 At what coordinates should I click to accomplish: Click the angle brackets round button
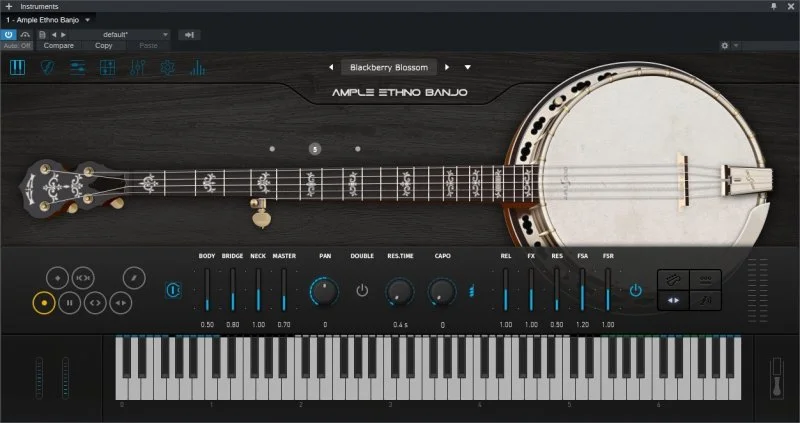[95, 303]
